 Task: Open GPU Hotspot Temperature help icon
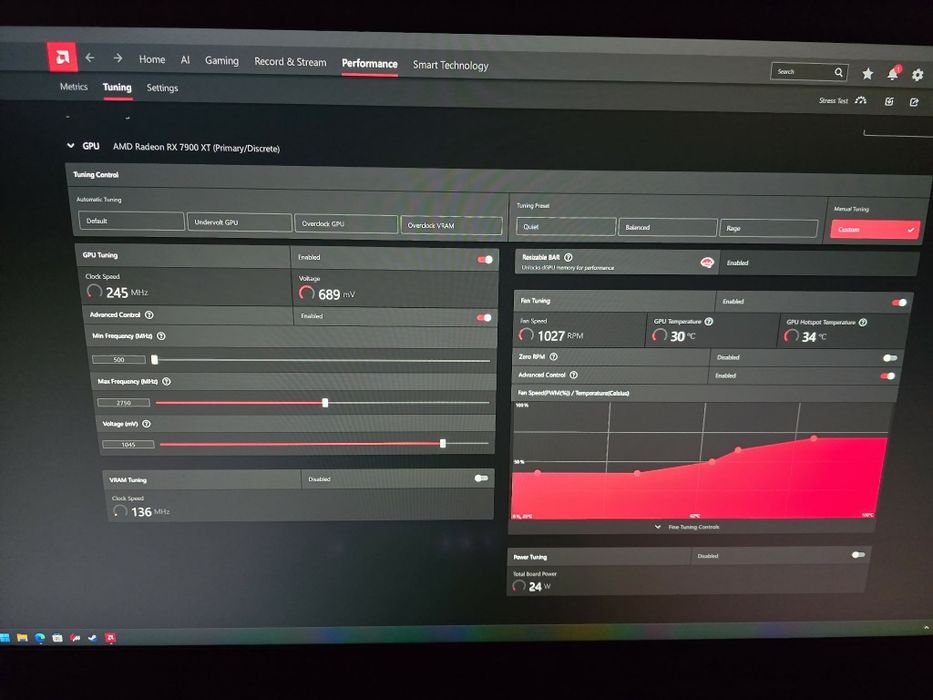point(863,323)
